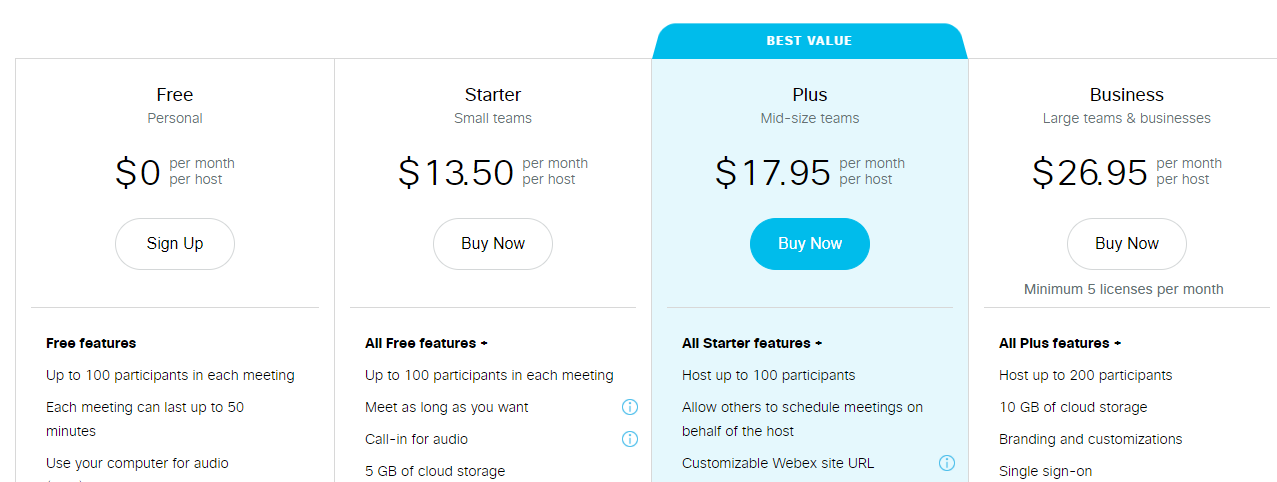Select the Starter plan title
The image size is (1277, 482).
coord(493,95)
